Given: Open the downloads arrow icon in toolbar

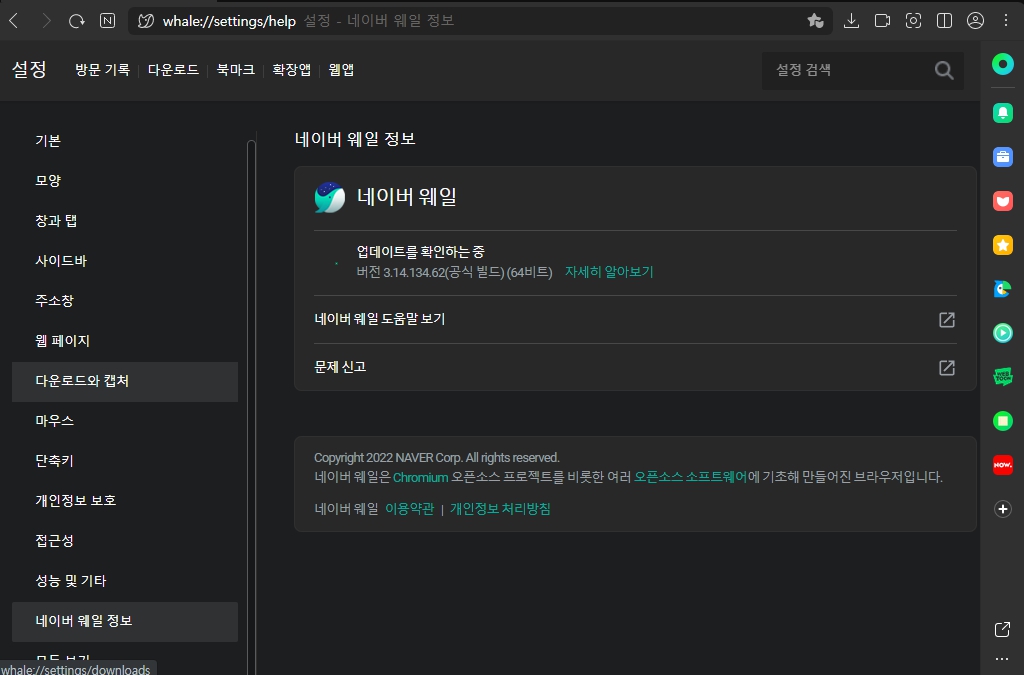Looking at the screenshot, I should [851, 21].
